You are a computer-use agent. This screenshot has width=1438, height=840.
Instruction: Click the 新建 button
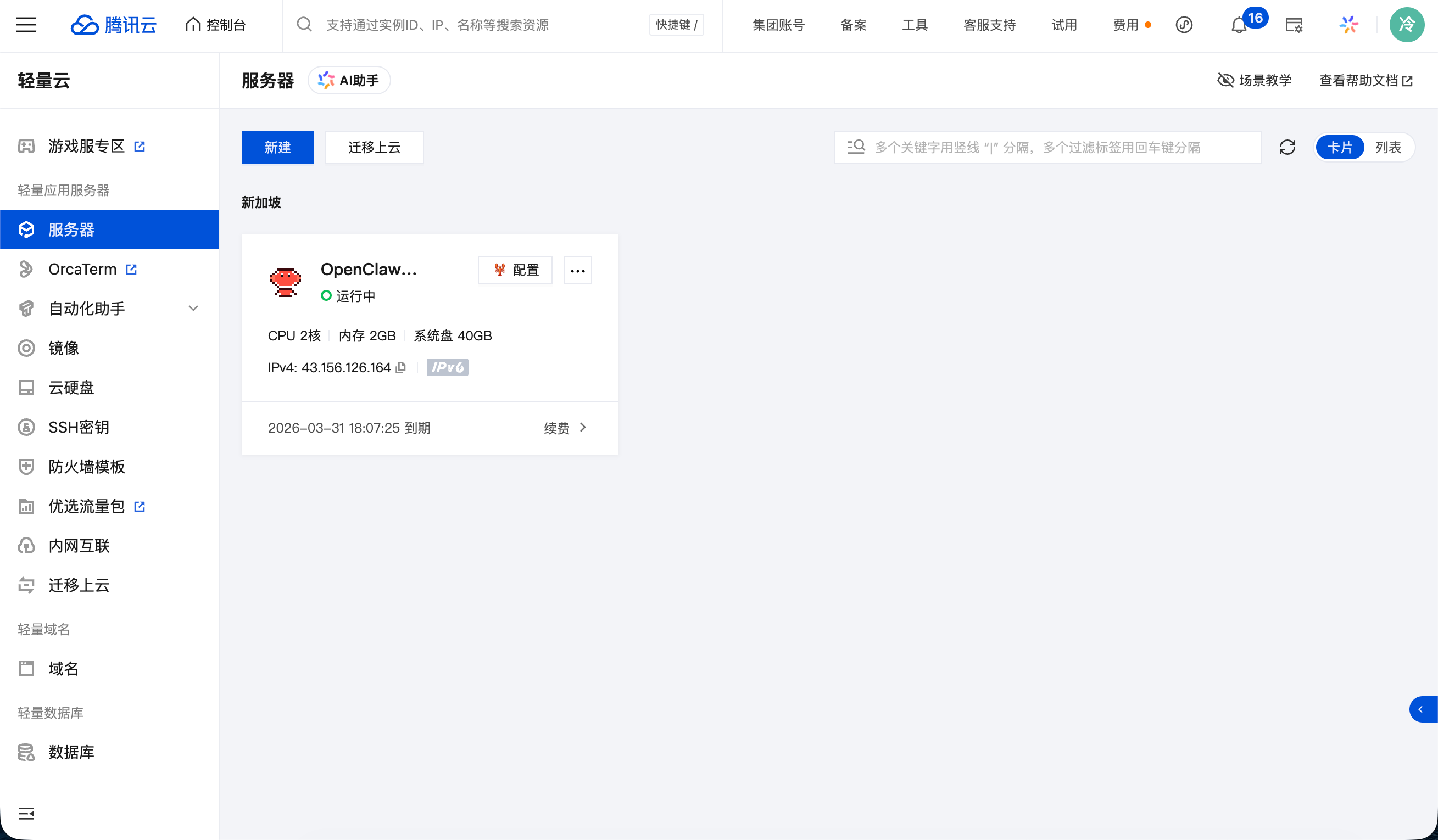(277, 147)
